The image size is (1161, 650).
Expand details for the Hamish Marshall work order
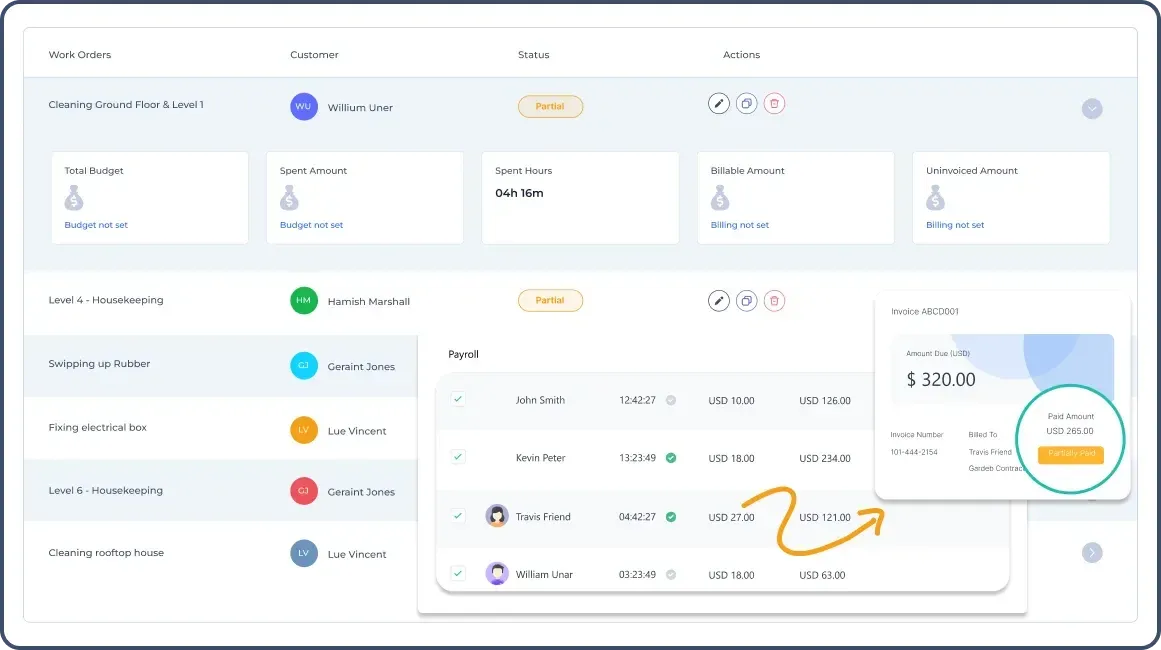[1092, 300]
